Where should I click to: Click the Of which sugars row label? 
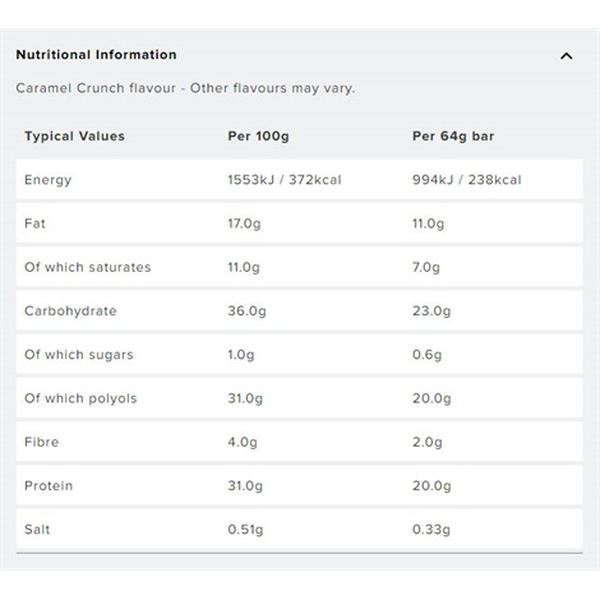pos(79,355)
